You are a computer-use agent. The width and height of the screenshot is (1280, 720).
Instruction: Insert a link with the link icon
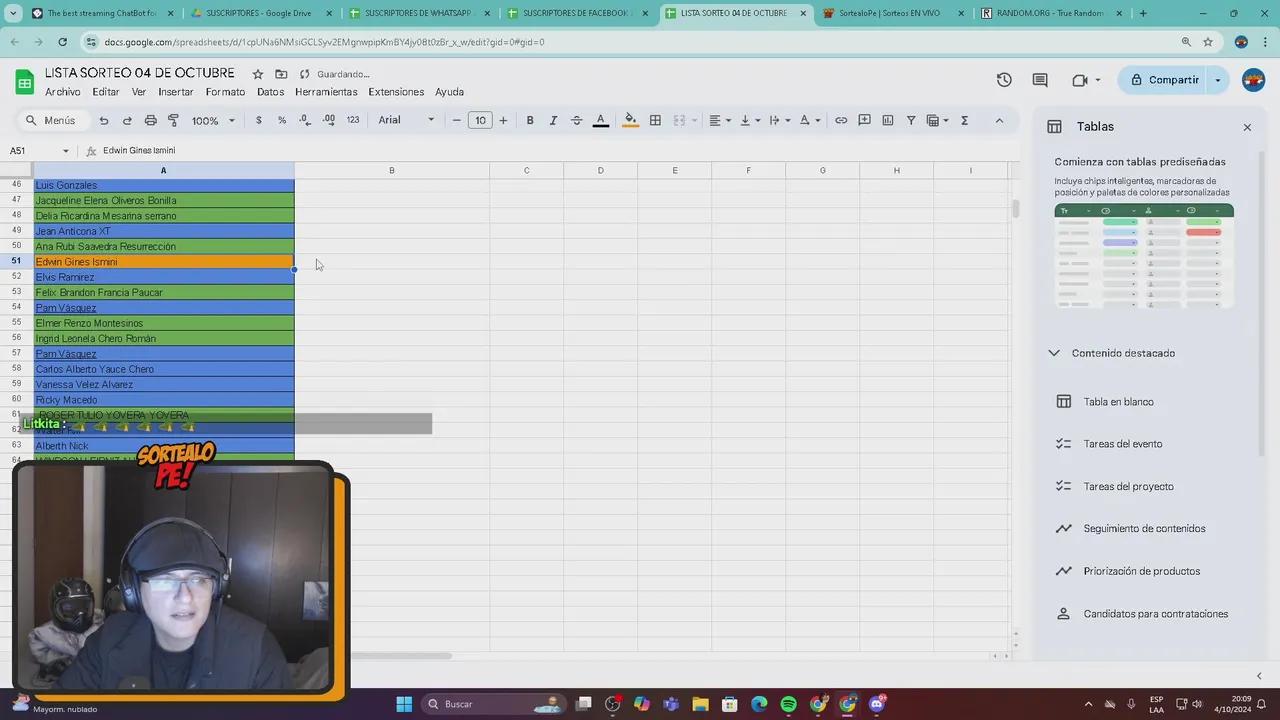click(x=841, y=120)
